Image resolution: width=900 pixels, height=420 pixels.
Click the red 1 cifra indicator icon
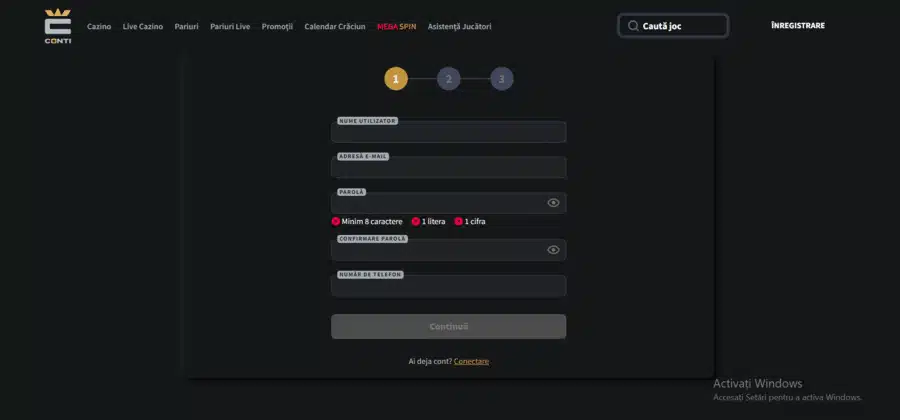coord(459,221)
